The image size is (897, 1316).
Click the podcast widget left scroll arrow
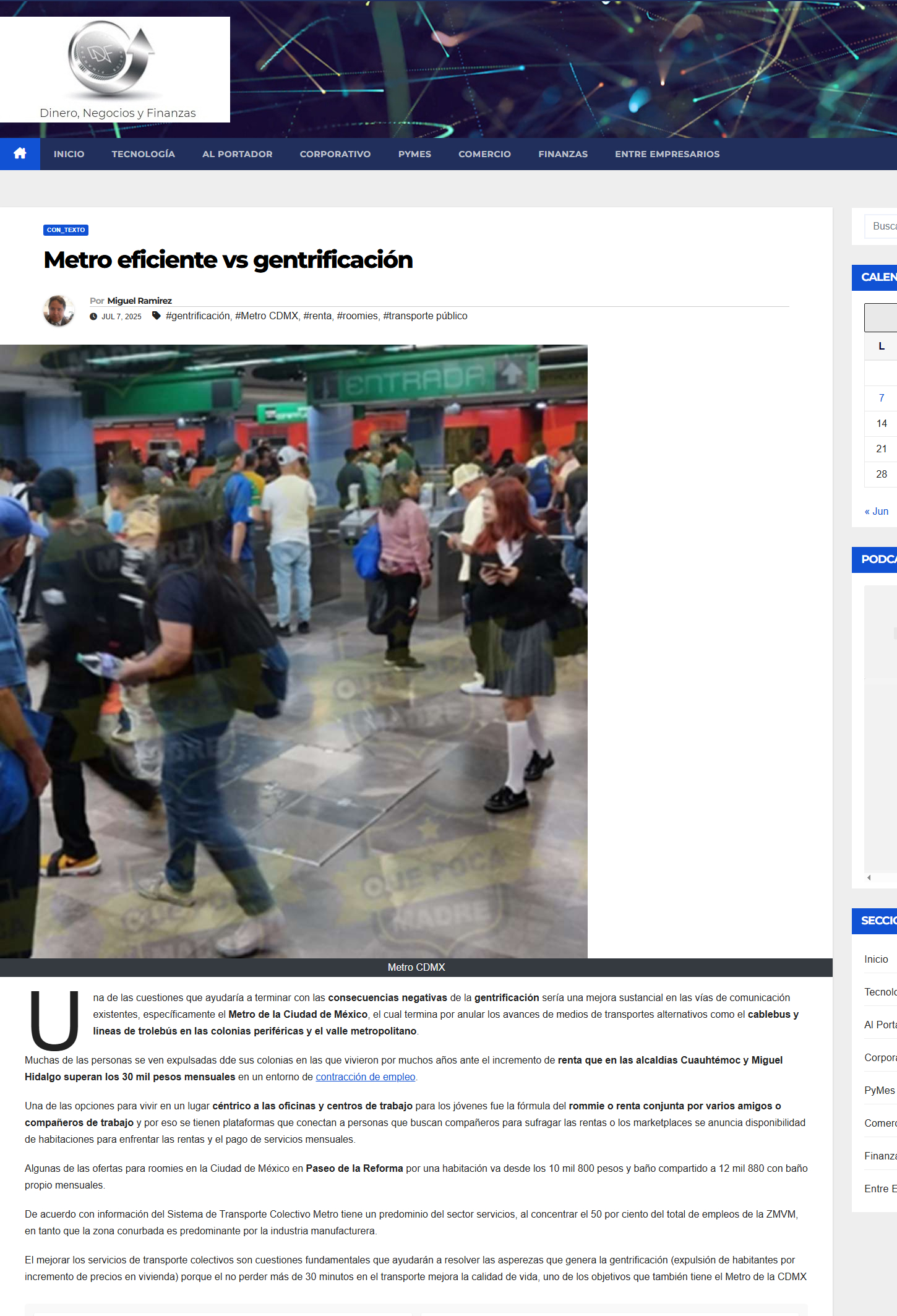[869, 877]
